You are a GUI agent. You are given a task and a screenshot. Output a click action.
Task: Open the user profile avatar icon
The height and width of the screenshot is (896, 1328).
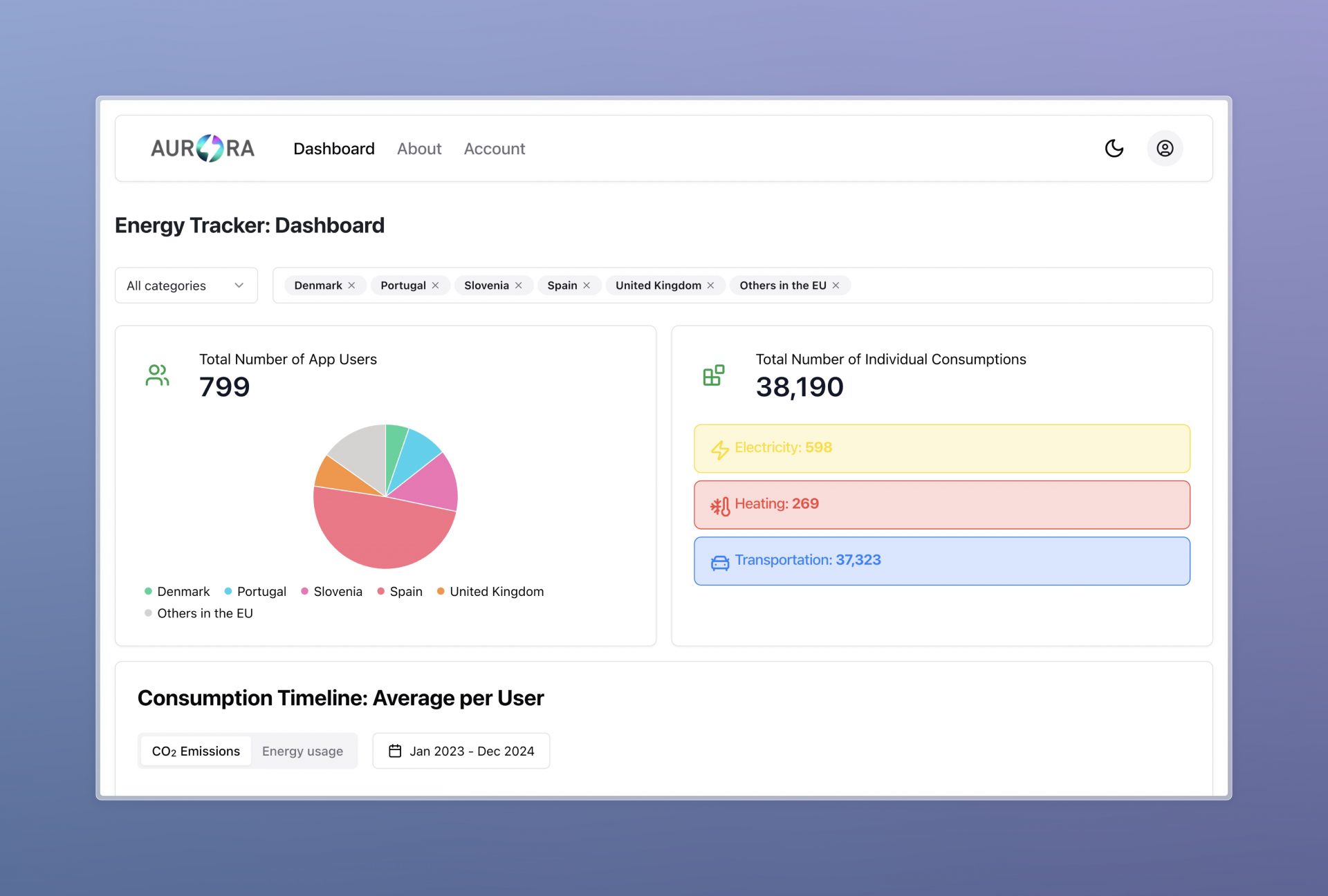tap(1165, 149)
